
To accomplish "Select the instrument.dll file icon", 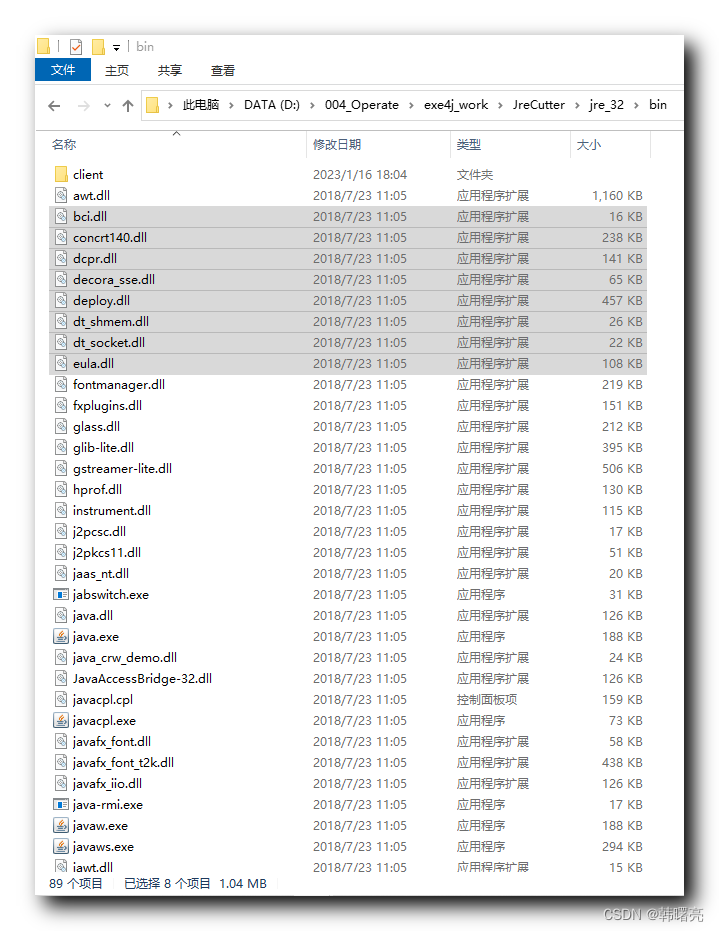I will pos(61,510).
